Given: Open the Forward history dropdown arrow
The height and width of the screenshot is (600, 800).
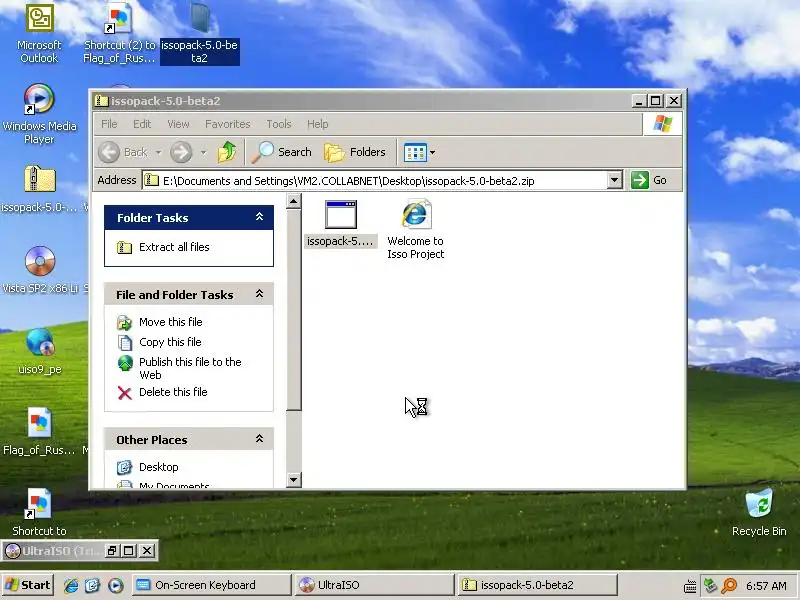Looking at the screenshot, I should click(x=203, y=152).
